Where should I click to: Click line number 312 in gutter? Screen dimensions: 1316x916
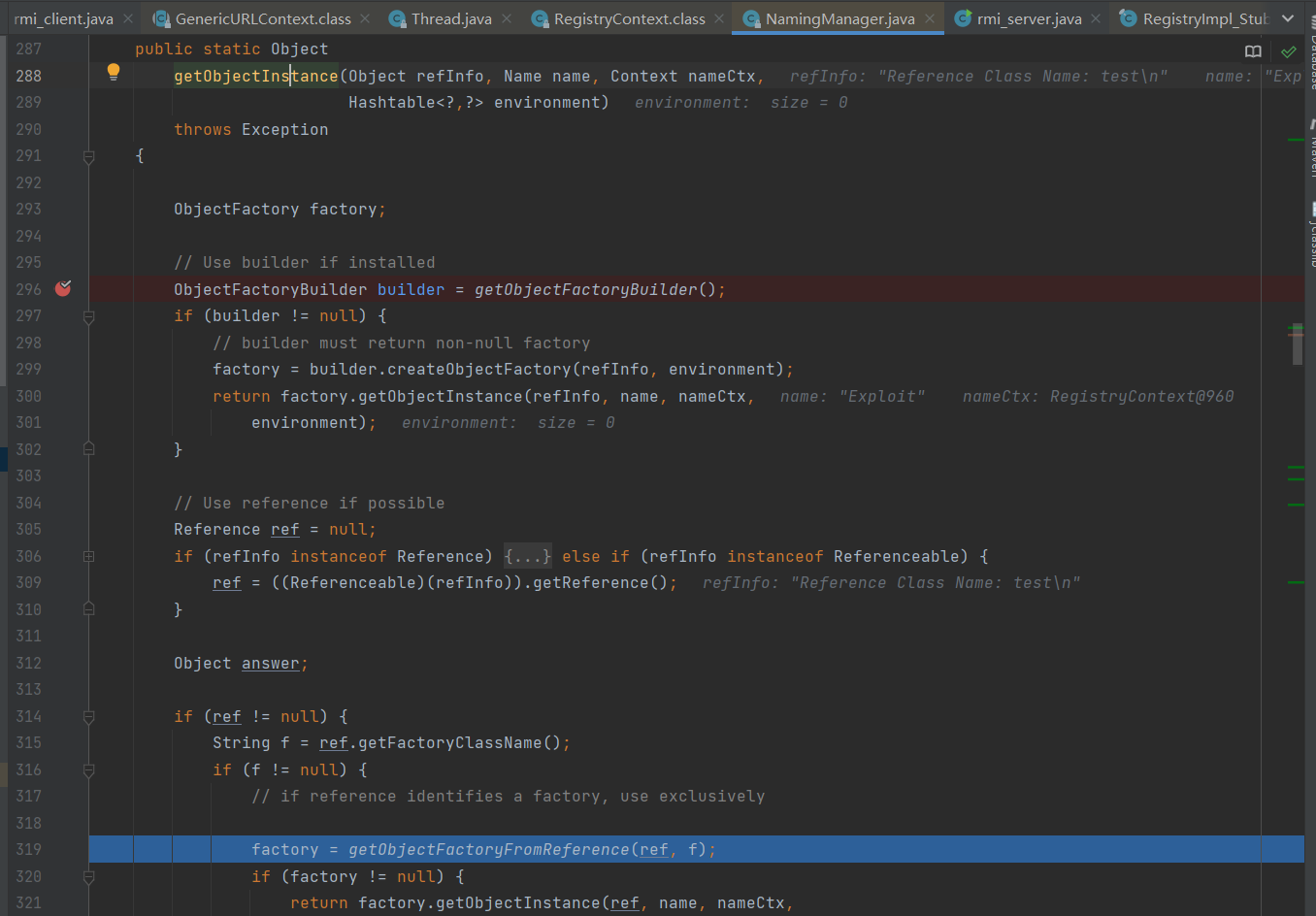coord(29,663)
